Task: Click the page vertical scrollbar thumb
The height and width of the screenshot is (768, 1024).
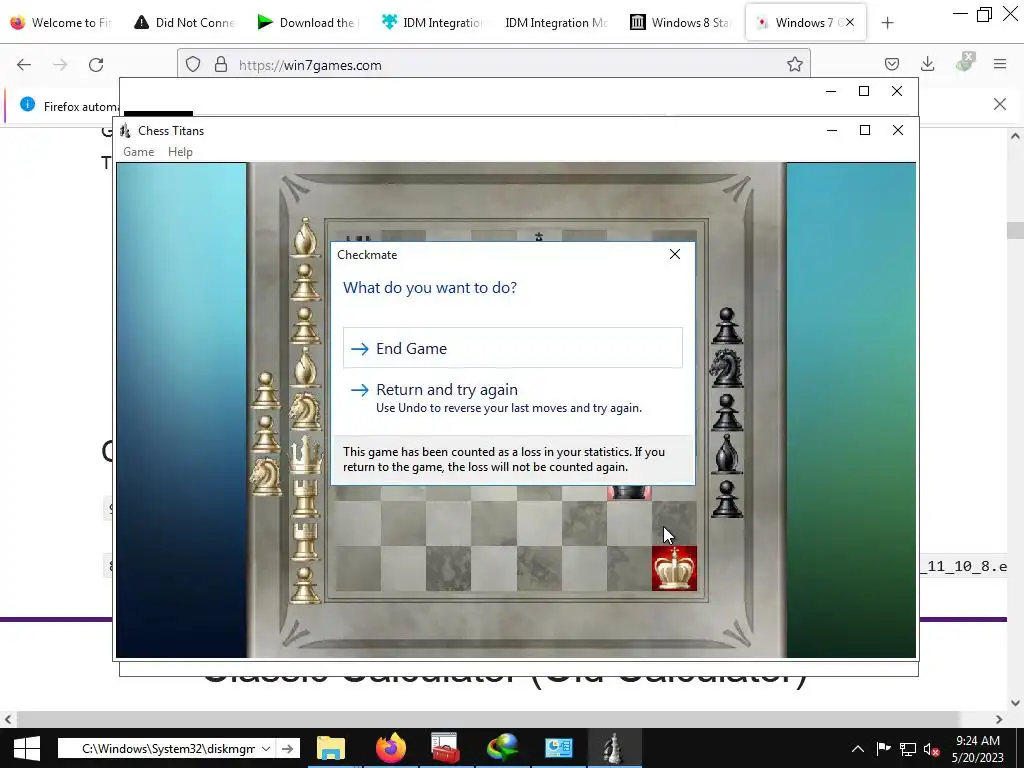Action: (x=1015, y=231)
